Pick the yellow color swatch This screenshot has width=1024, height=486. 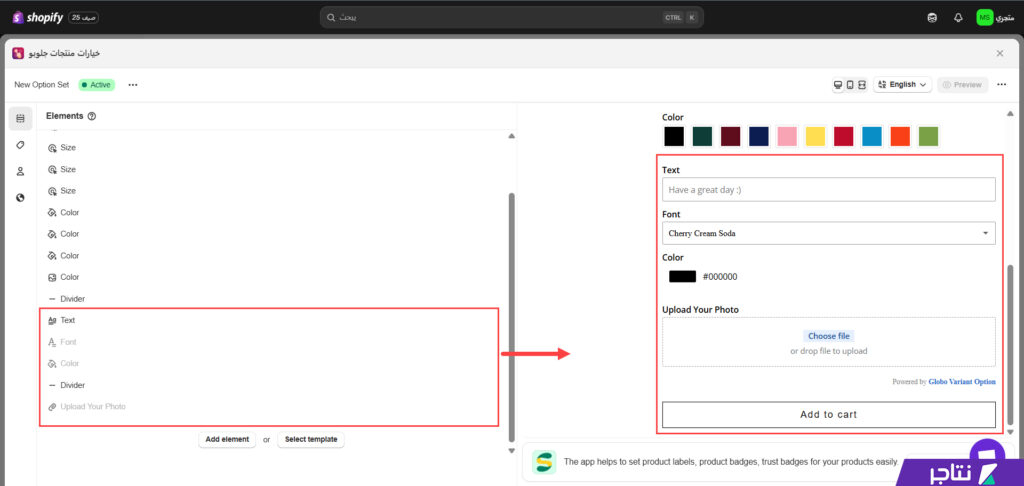click(815, 137)
